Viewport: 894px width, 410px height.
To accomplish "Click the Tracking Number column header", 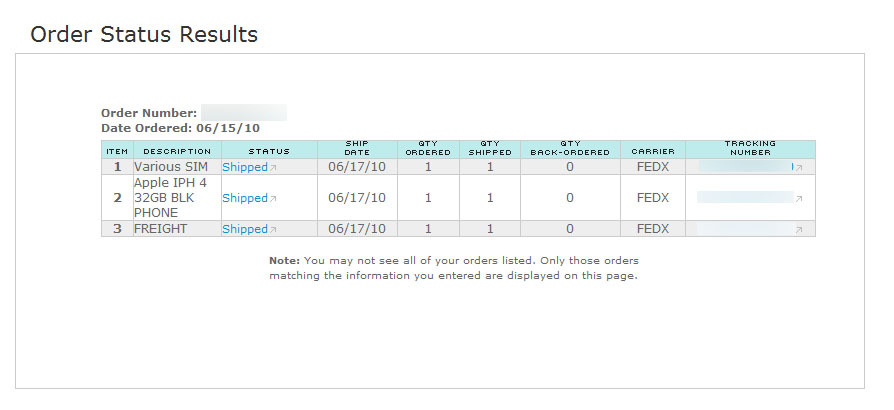I will [x=750, y=148].
